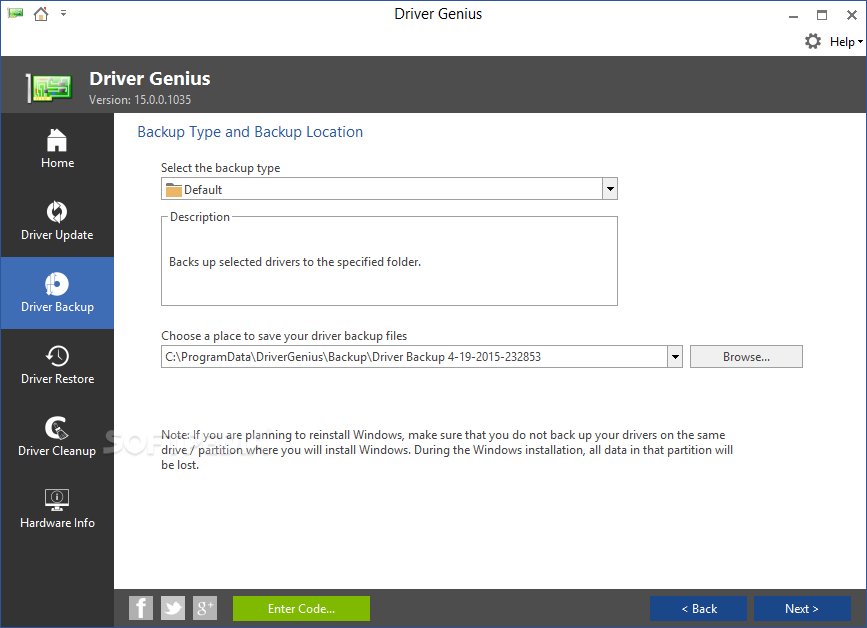This screenshot has width=867, height=628.
Task: Click the 'Select the backup type' label
Action: pos(220,168)
